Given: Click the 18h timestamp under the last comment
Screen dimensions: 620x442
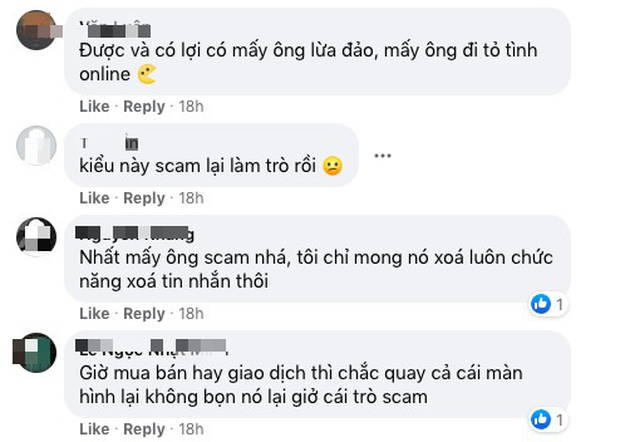Looking at the screenshot, I should click(191, 429).
